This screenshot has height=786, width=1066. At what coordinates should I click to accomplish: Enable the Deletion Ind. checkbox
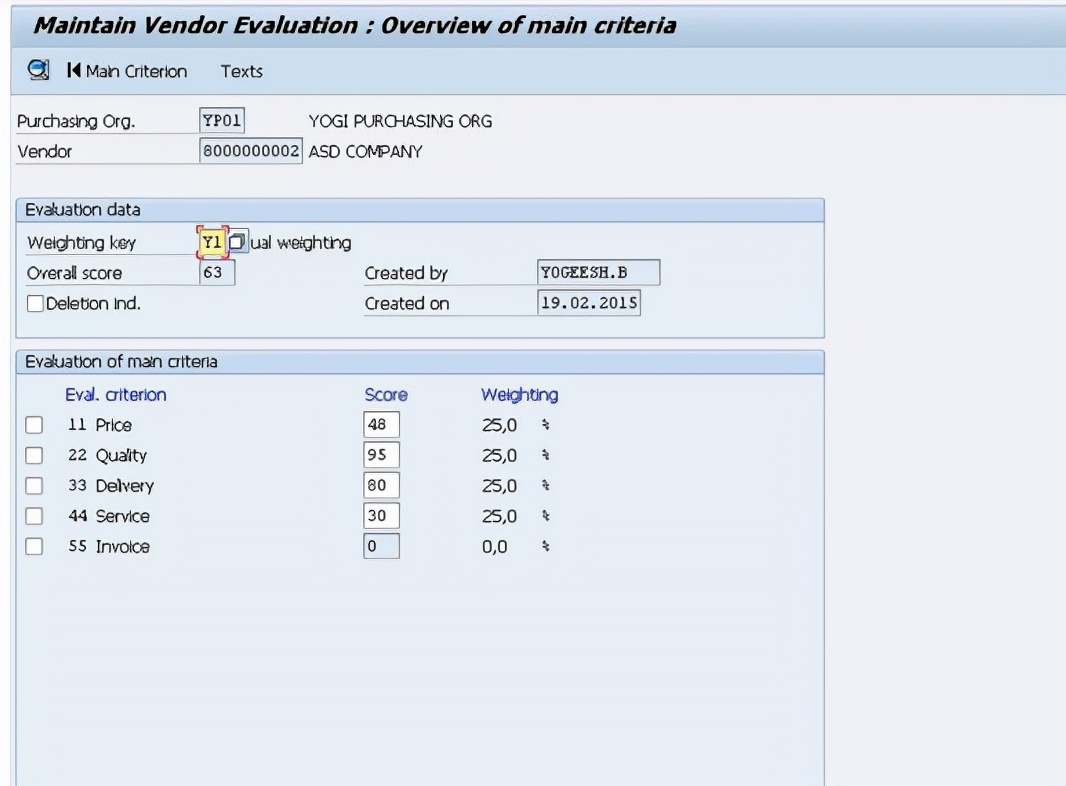[35, 303]
